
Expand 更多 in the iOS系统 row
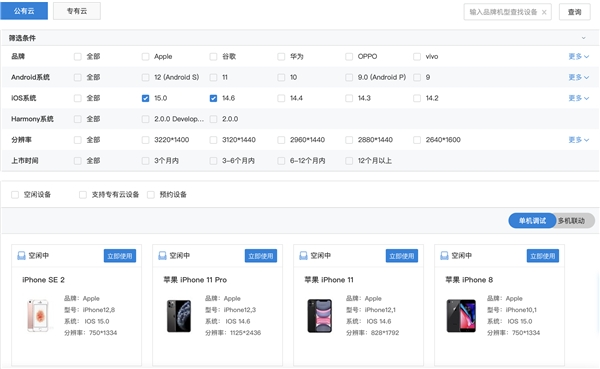[x=579, y=98]
